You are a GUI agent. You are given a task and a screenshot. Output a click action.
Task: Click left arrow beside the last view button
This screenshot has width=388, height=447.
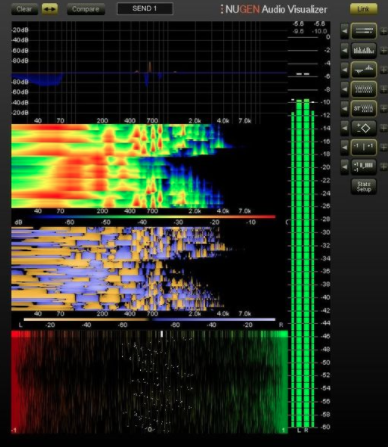click(345, 167)
